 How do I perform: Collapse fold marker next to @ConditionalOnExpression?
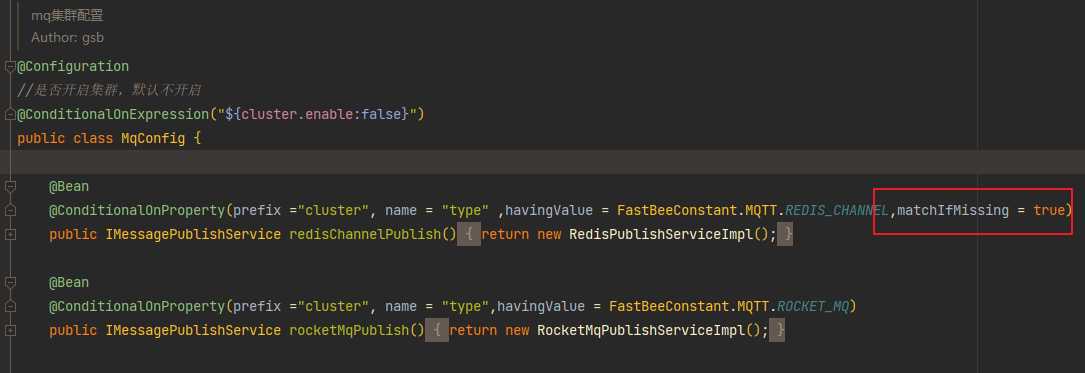coord(10,113)
